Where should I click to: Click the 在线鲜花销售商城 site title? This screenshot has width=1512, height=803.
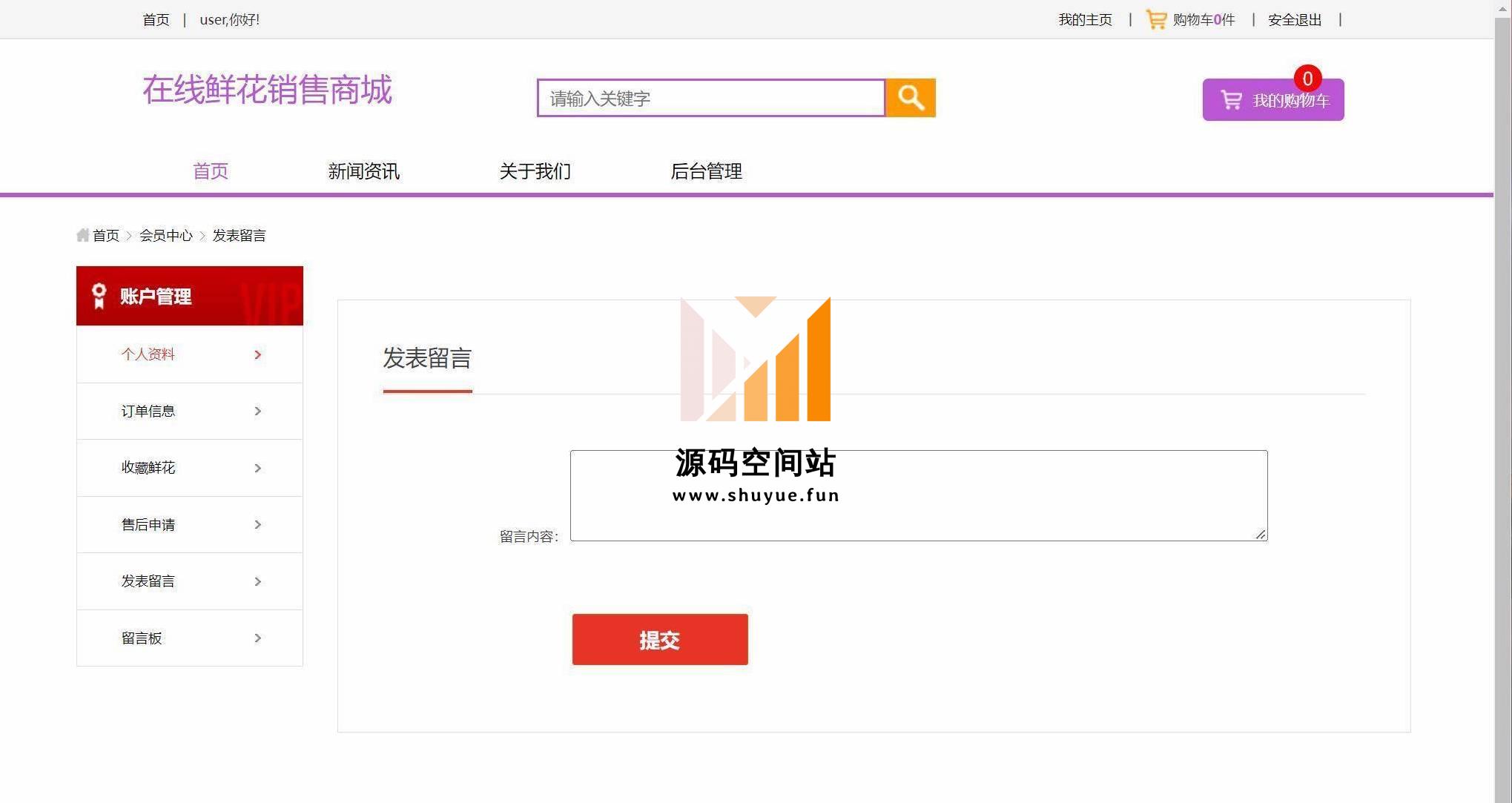point(267,90)
